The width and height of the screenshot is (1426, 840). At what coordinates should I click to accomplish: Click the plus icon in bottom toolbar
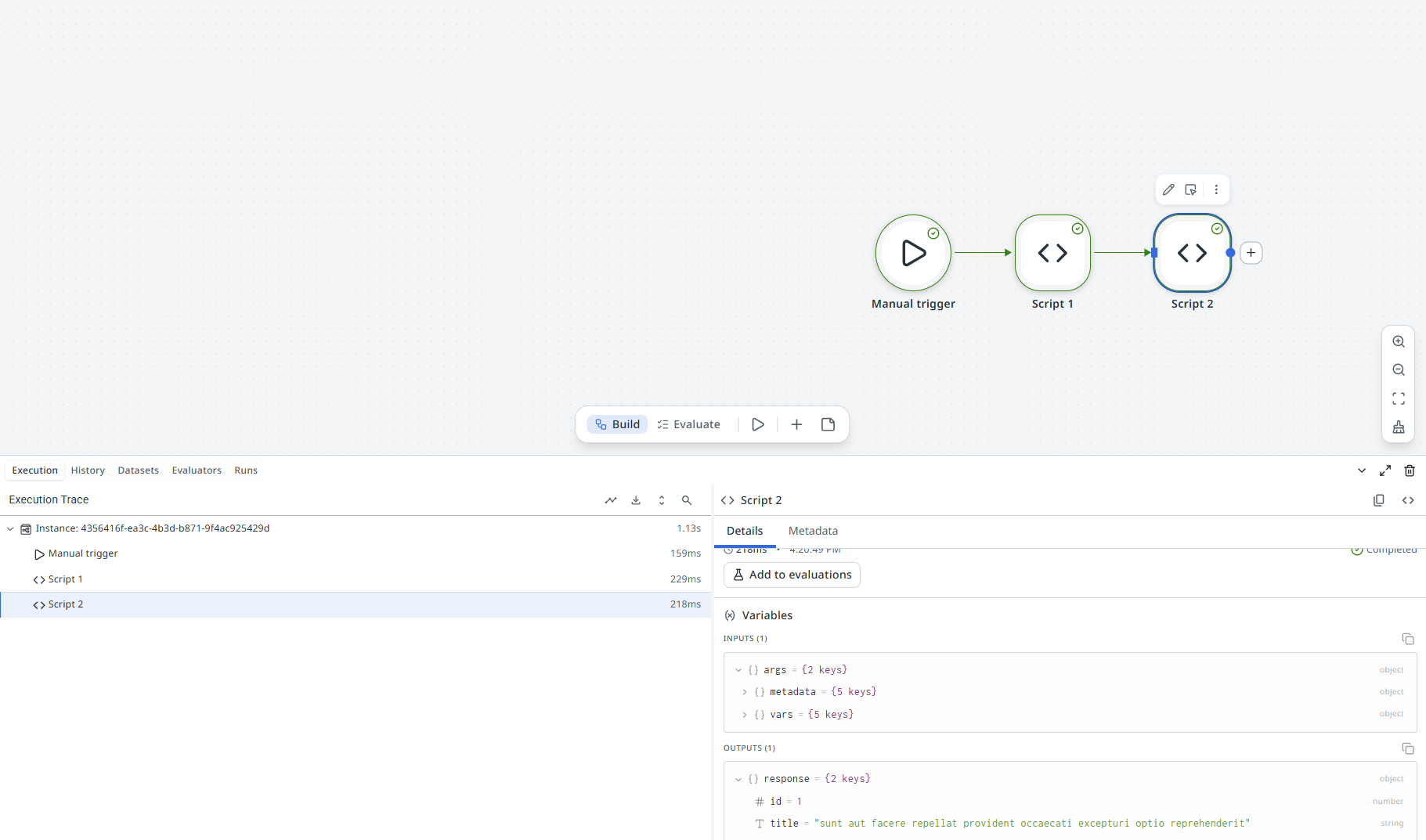click(796, 424)
